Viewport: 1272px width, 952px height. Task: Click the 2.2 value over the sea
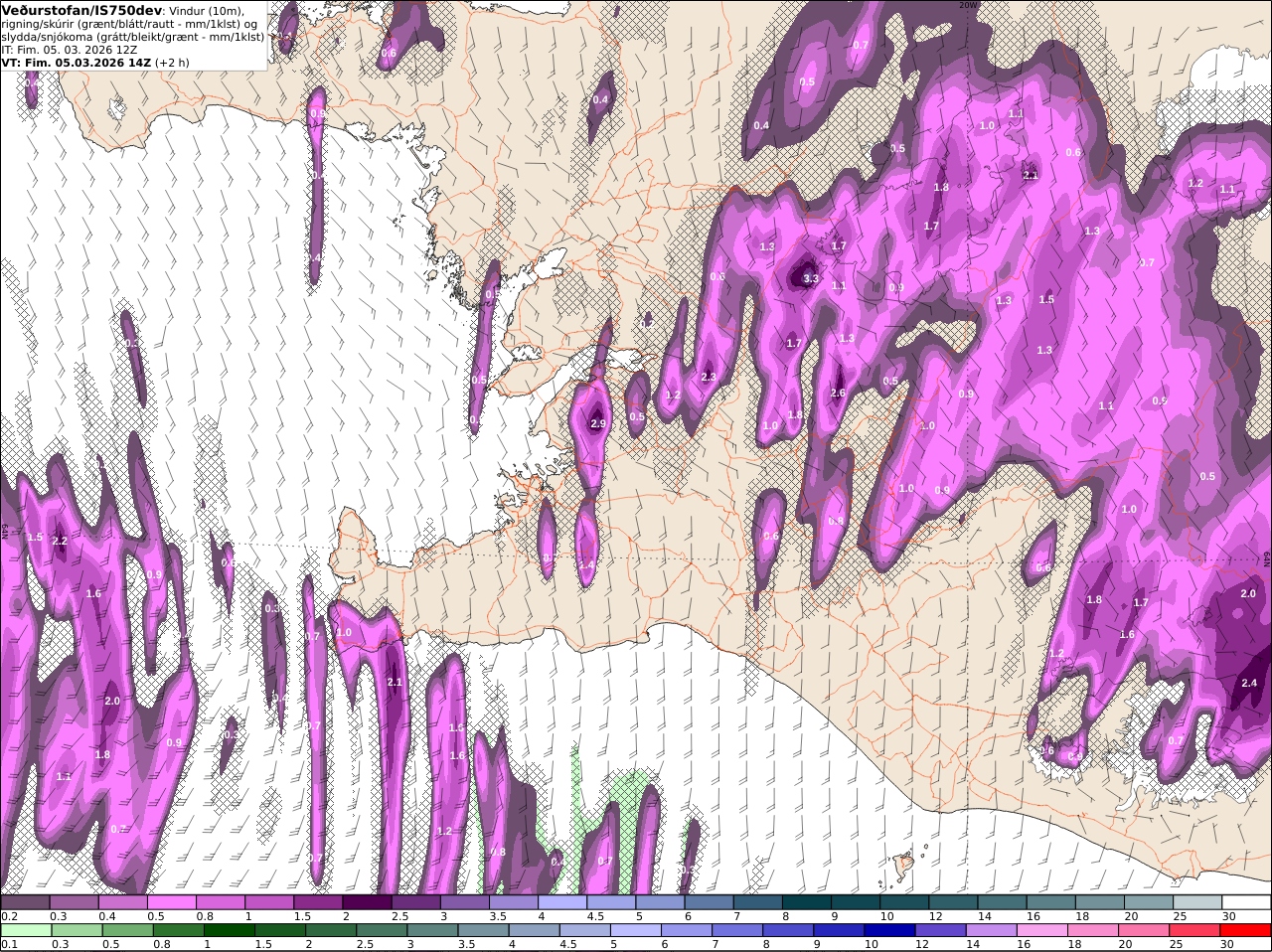point(59,542)
